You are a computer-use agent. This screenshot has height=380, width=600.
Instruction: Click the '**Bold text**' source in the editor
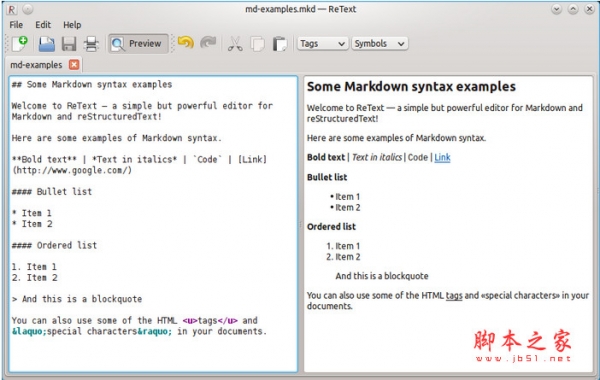click(x=44, y=160)
